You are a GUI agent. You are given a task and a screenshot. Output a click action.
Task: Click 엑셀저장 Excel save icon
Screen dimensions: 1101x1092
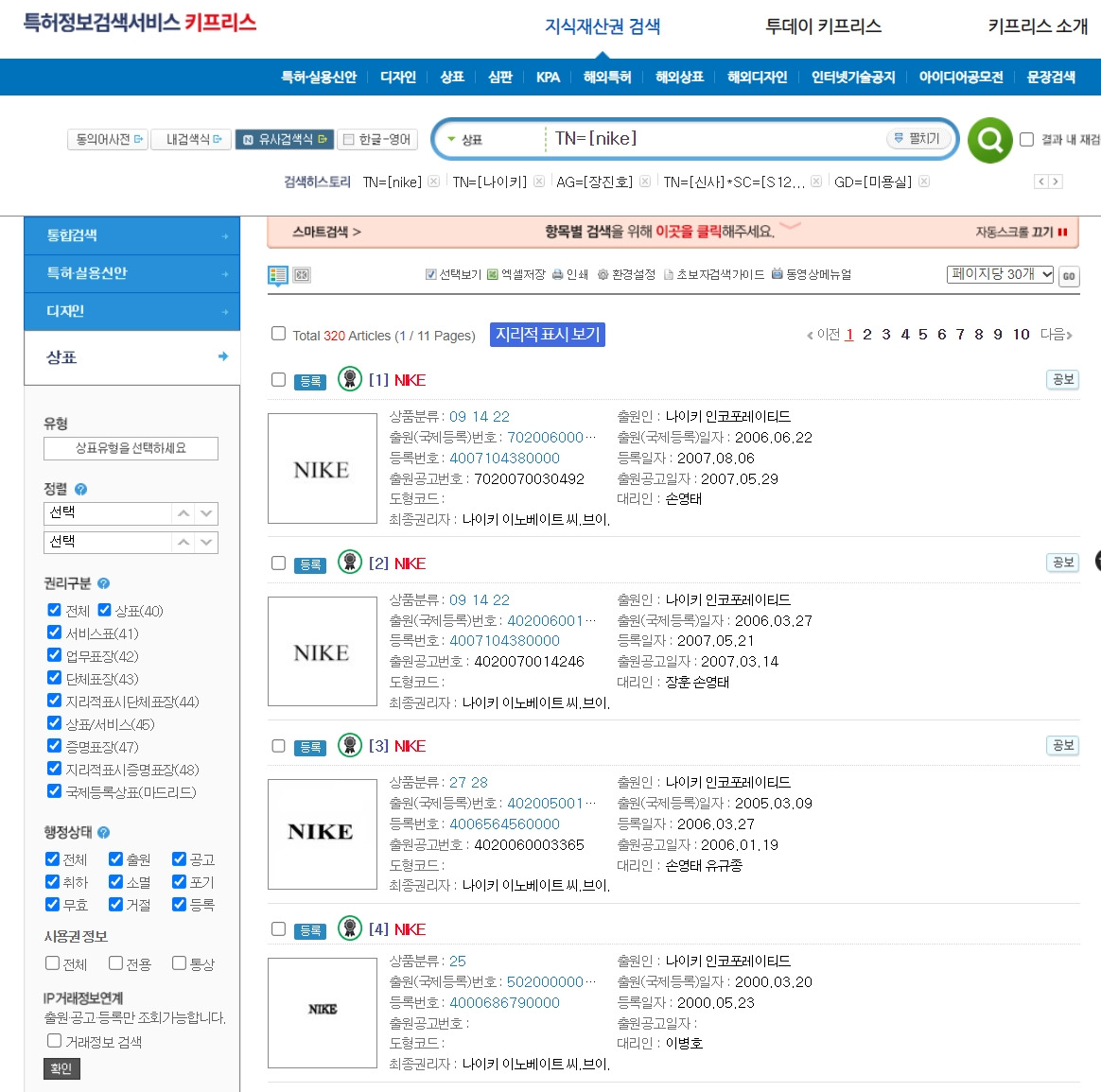[492, 274]
